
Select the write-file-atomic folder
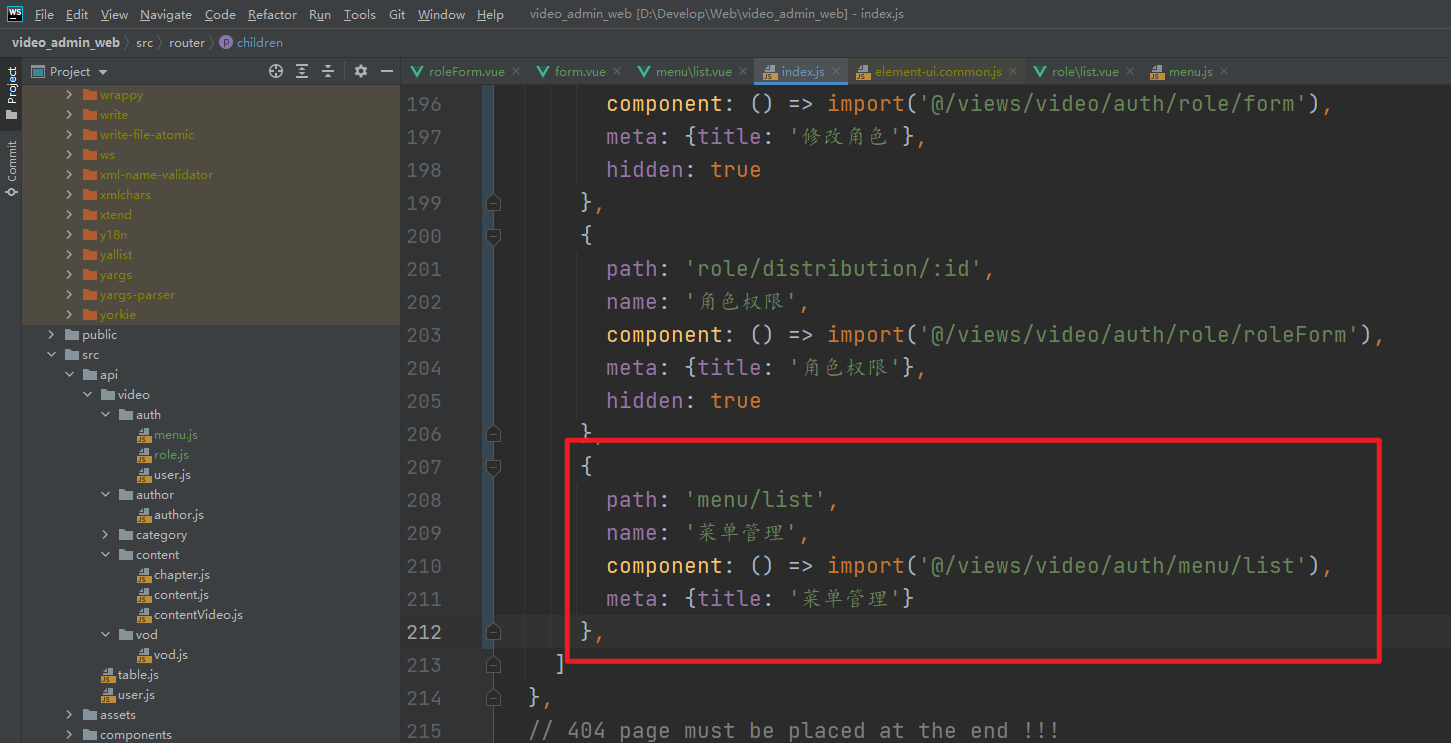147,135
